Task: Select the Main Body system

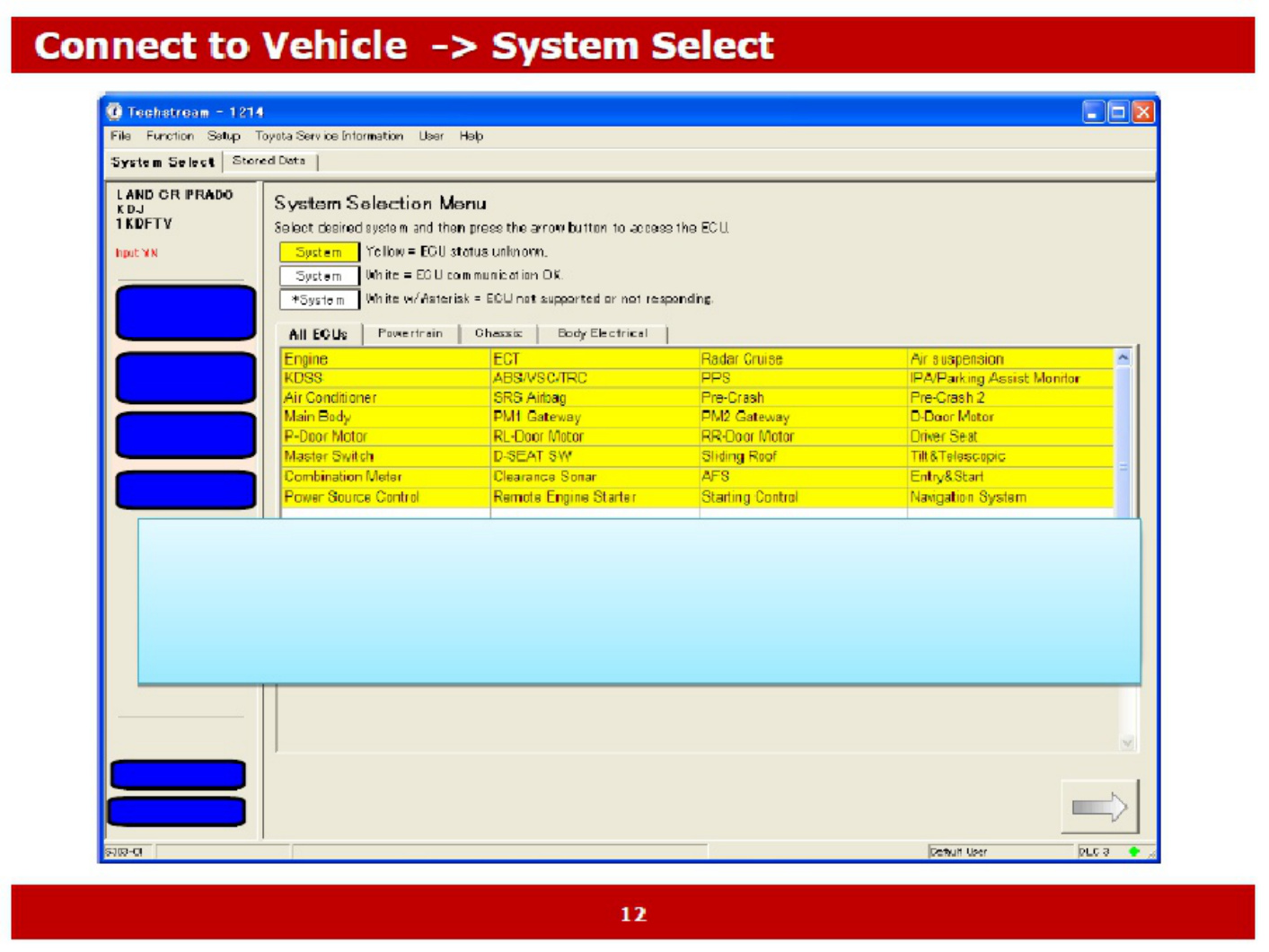Action: click(x=385, y=417)
